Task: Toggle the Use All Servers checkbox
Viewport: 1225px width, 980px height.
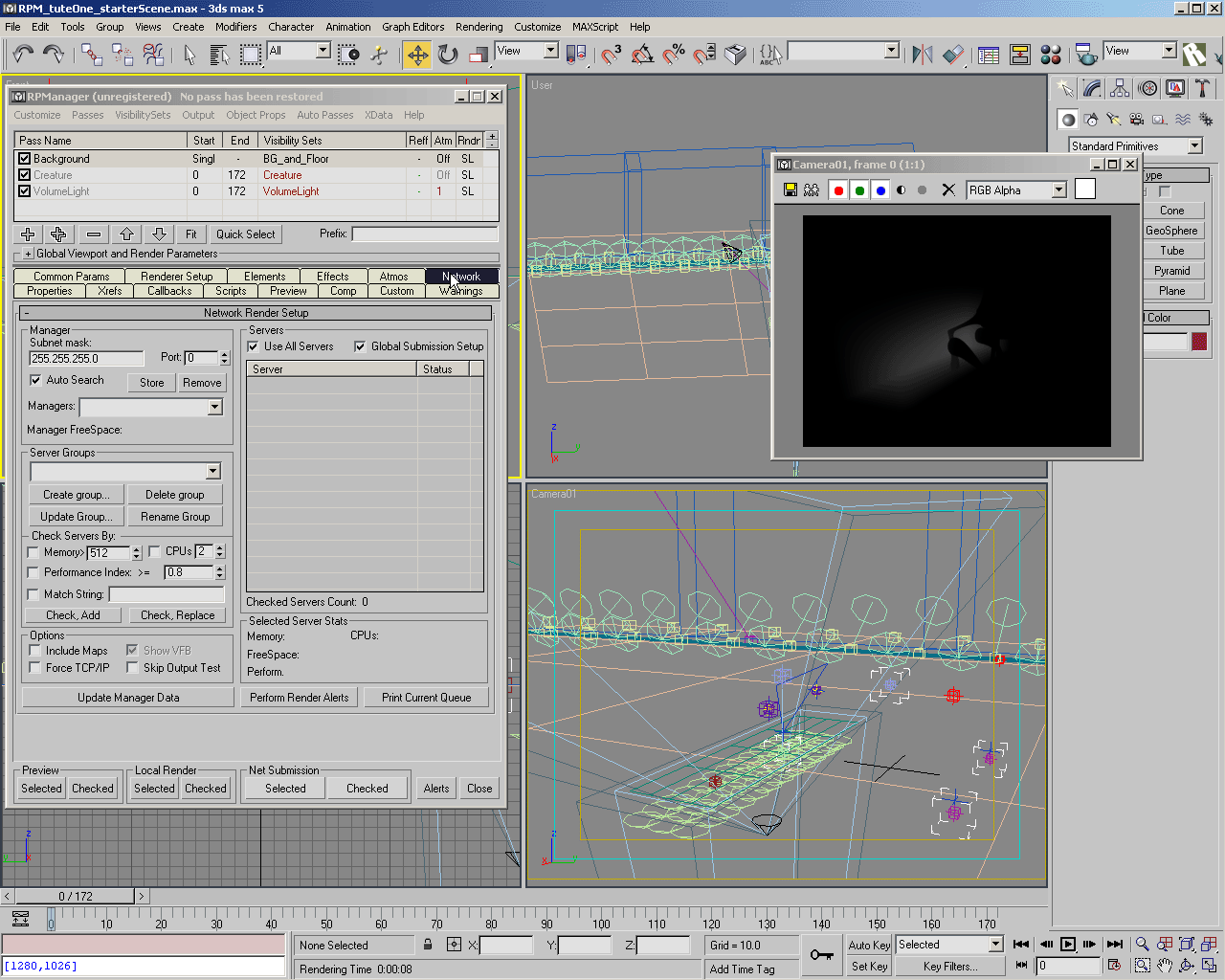Action: pos(254,346)
